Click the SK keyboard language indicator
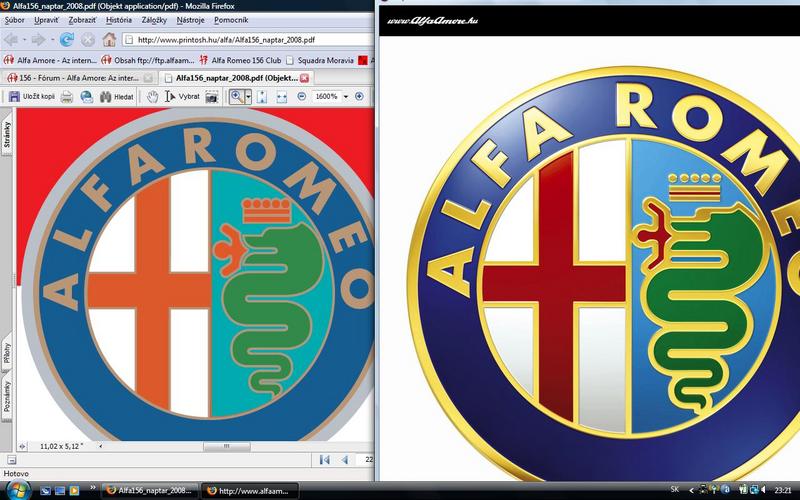800x500 pixels. coord(675,489)
